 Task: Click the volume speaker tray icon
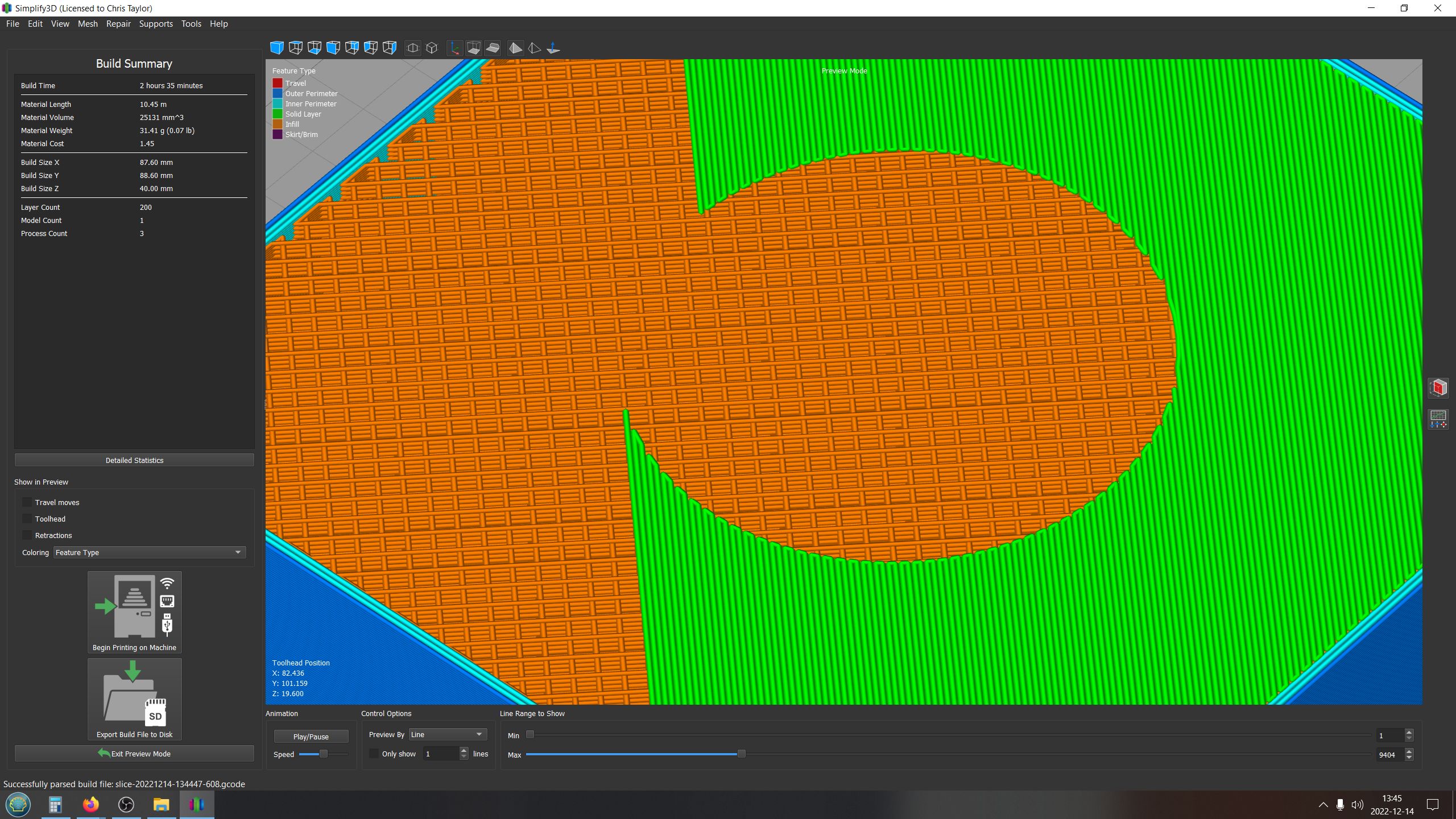point(1357,805)
